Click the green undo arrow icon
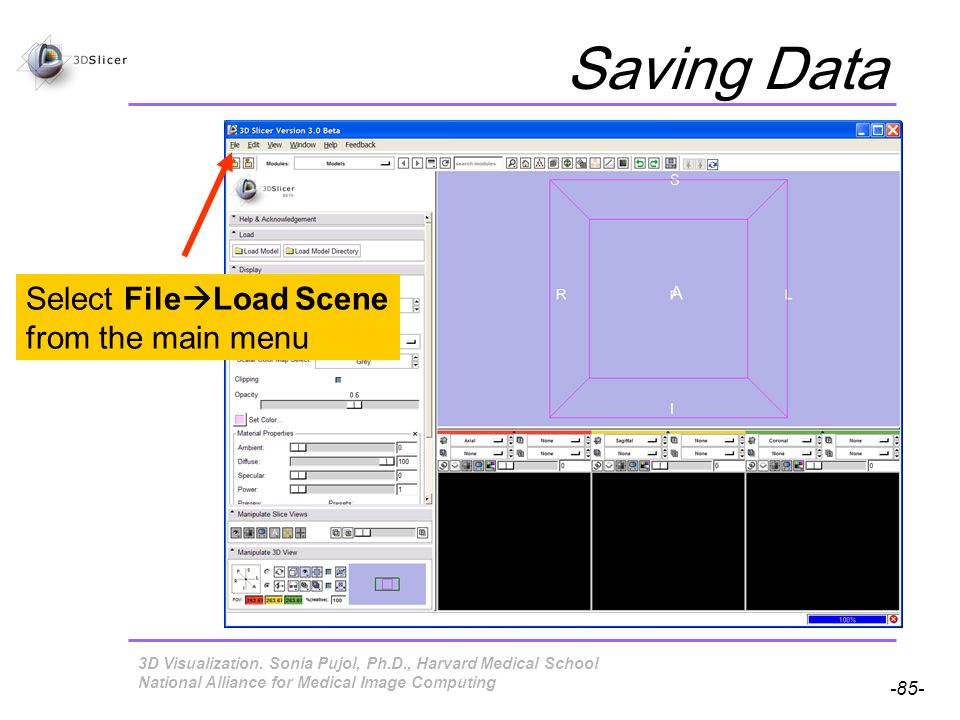960x720 pixels. pos(639,163)
